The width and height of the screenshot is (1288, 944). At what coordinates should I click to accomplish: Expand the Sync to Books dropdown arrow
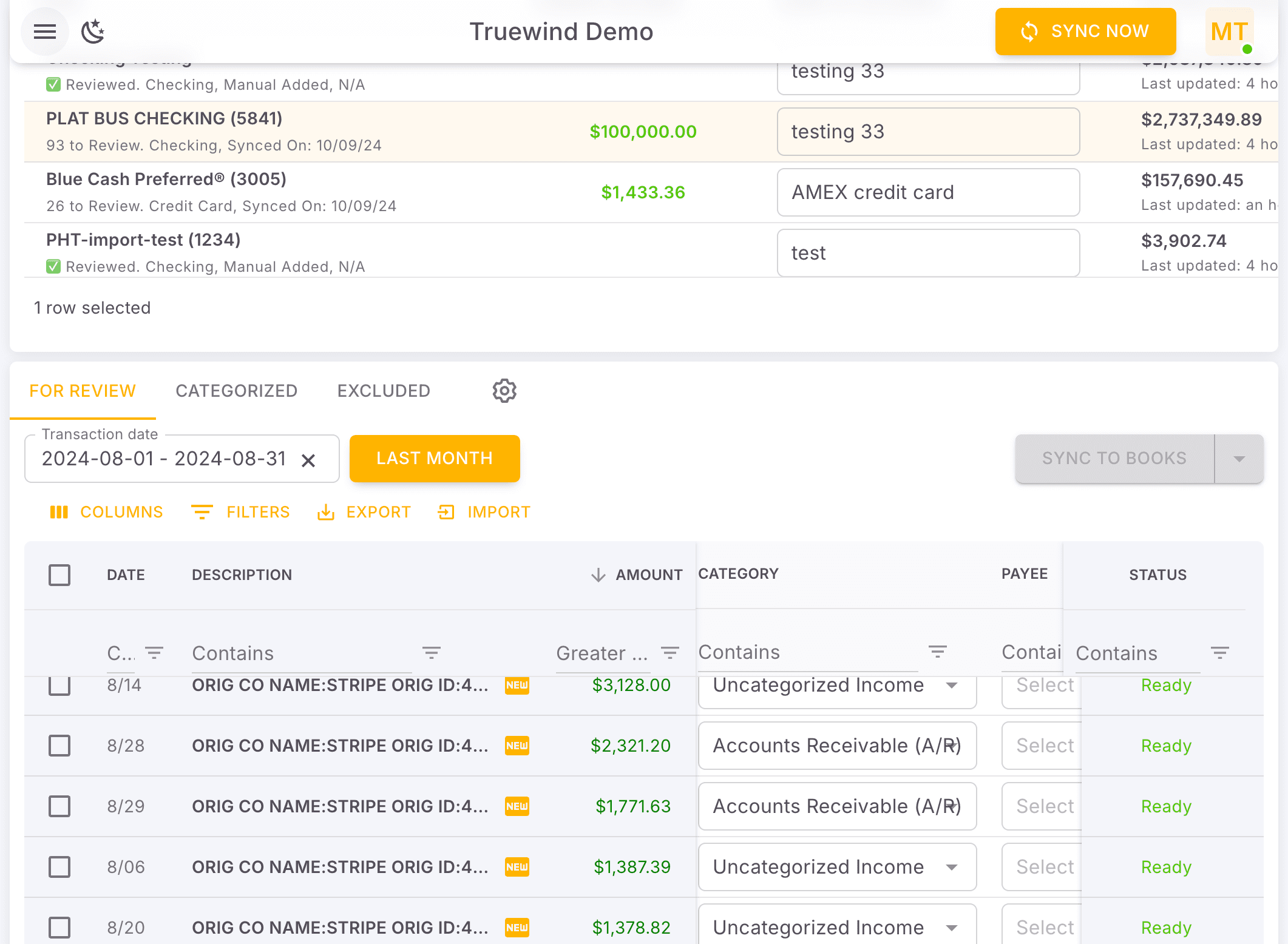(1239, 459)
